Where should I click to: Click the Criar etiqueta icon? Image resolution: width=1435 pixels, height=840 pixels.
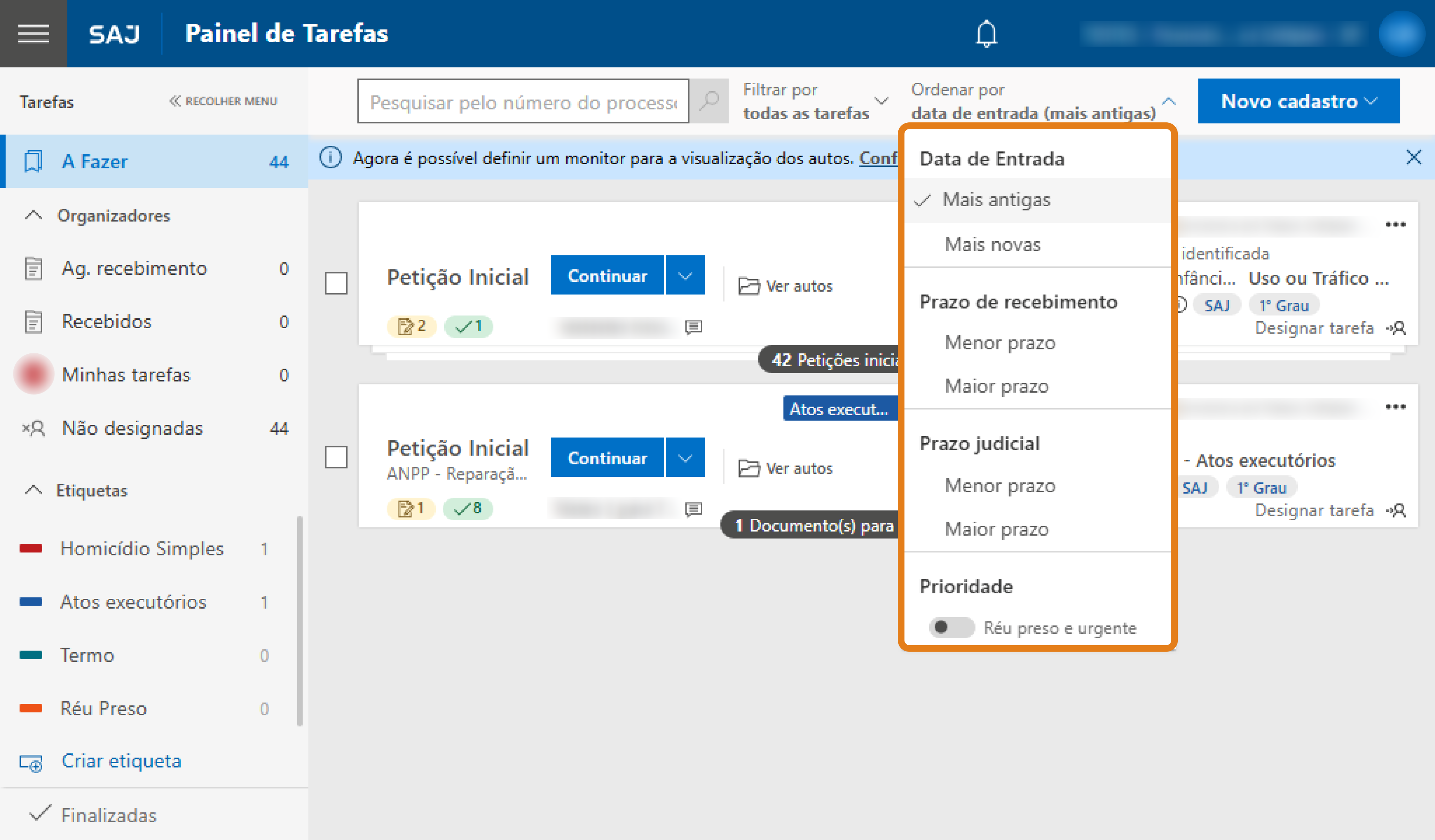(x=31, y=762)
